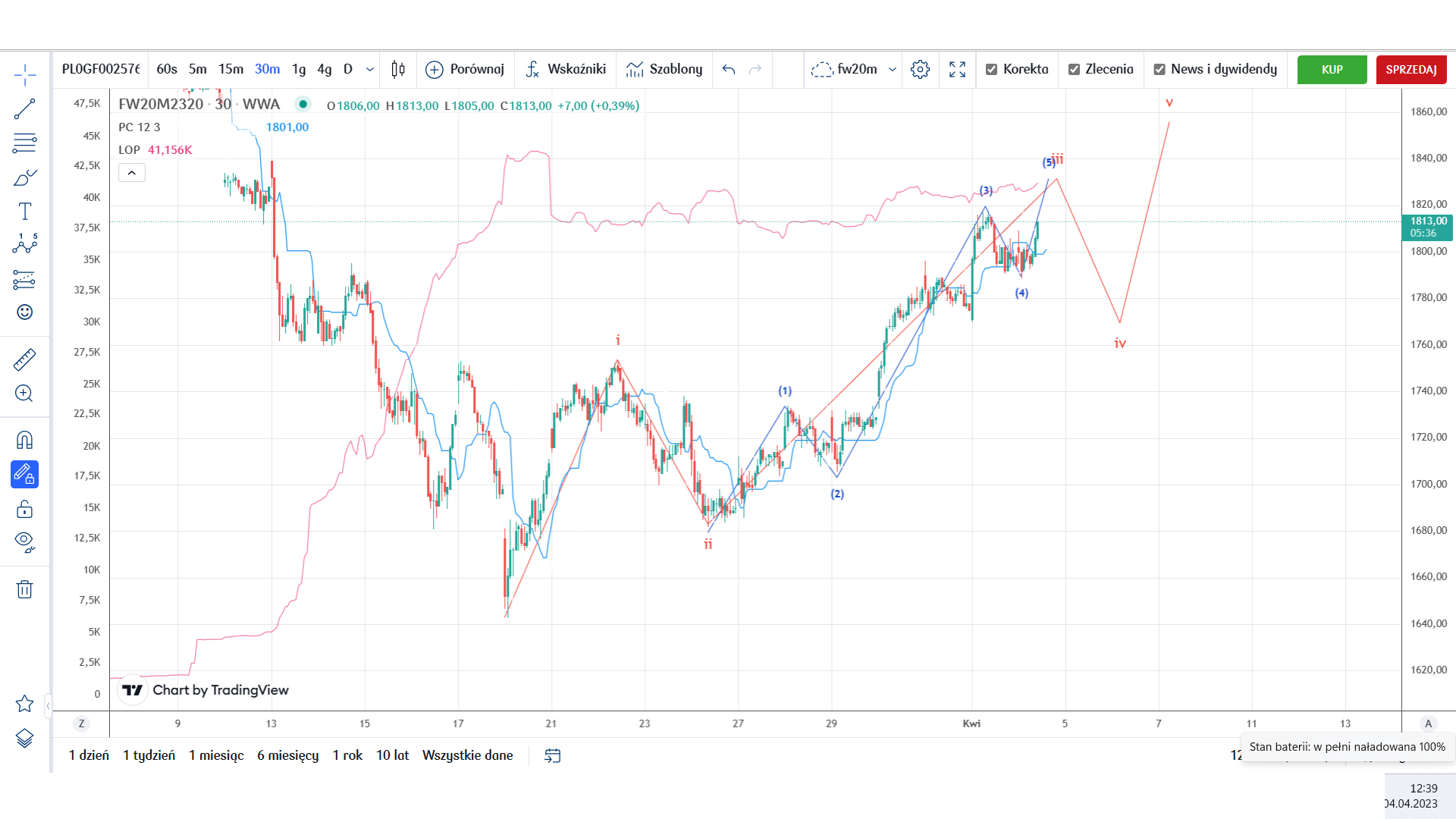Toggle auto scale A button
The height and width of the screenshot is (819, 1456).
1428,723
